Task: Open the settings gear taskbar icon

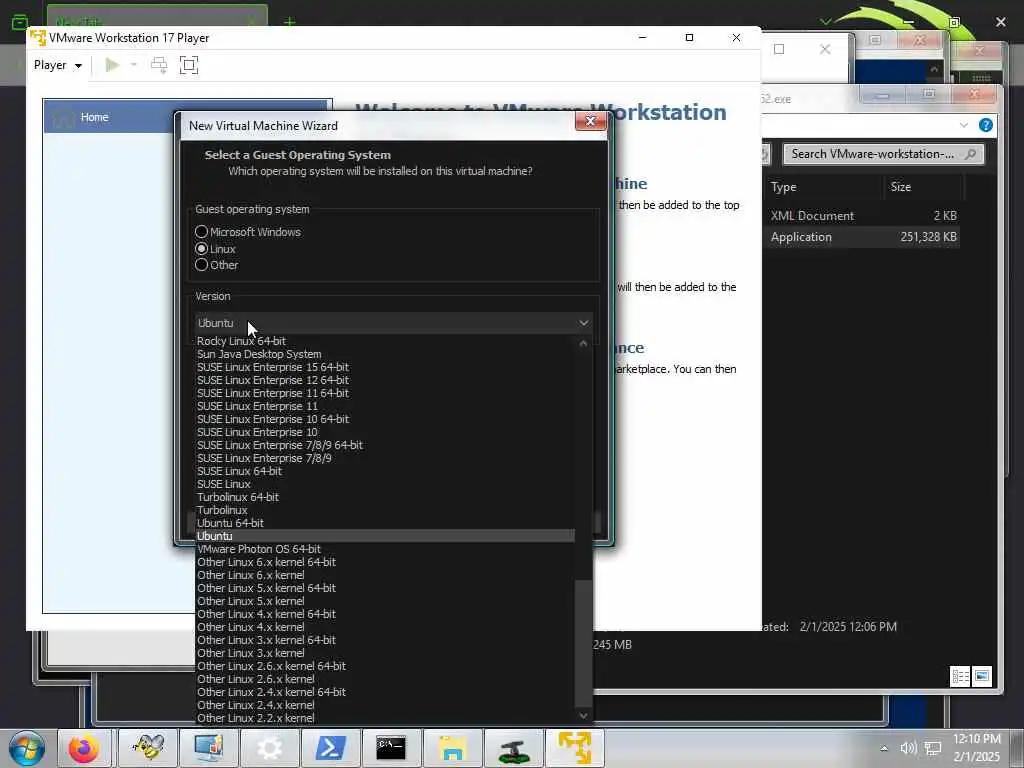Action: click(269, 748)
